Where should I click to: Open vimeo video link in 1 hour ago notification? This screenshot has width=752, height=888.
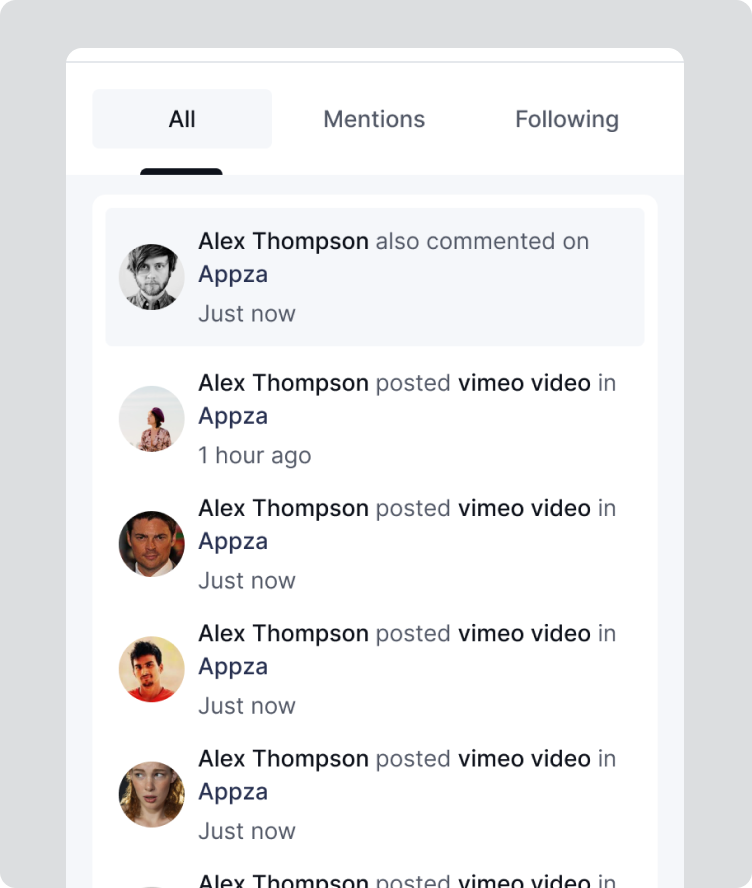524,383
